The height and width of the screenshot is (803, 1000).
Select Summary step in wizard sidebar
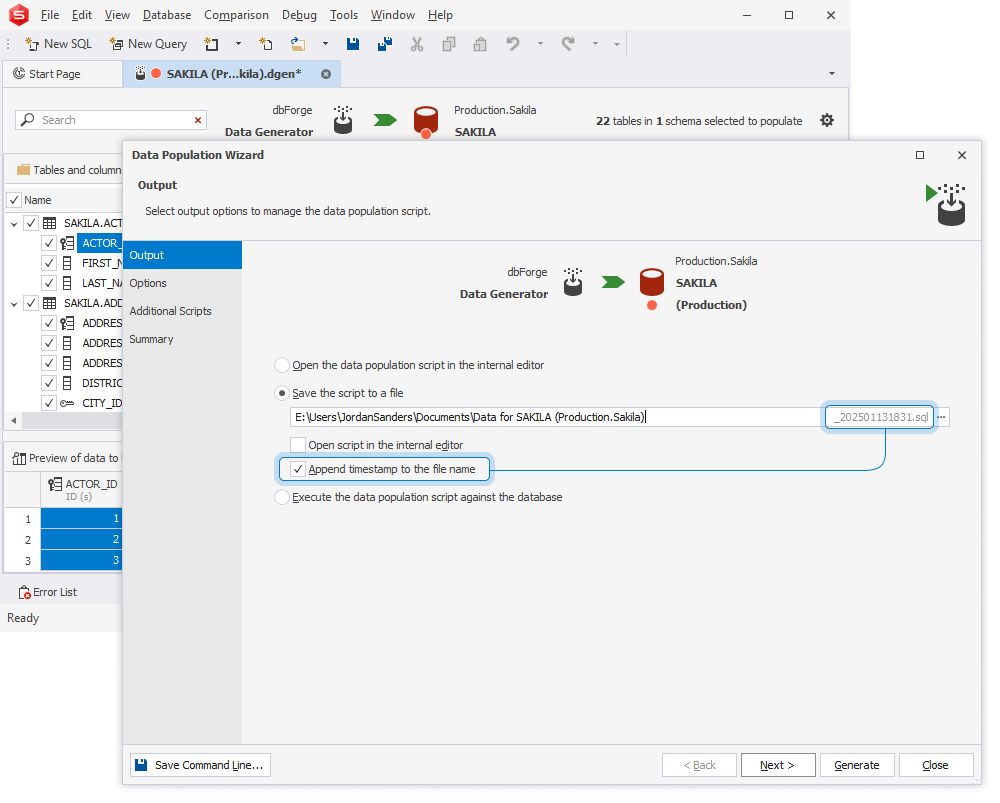[182, 339]
